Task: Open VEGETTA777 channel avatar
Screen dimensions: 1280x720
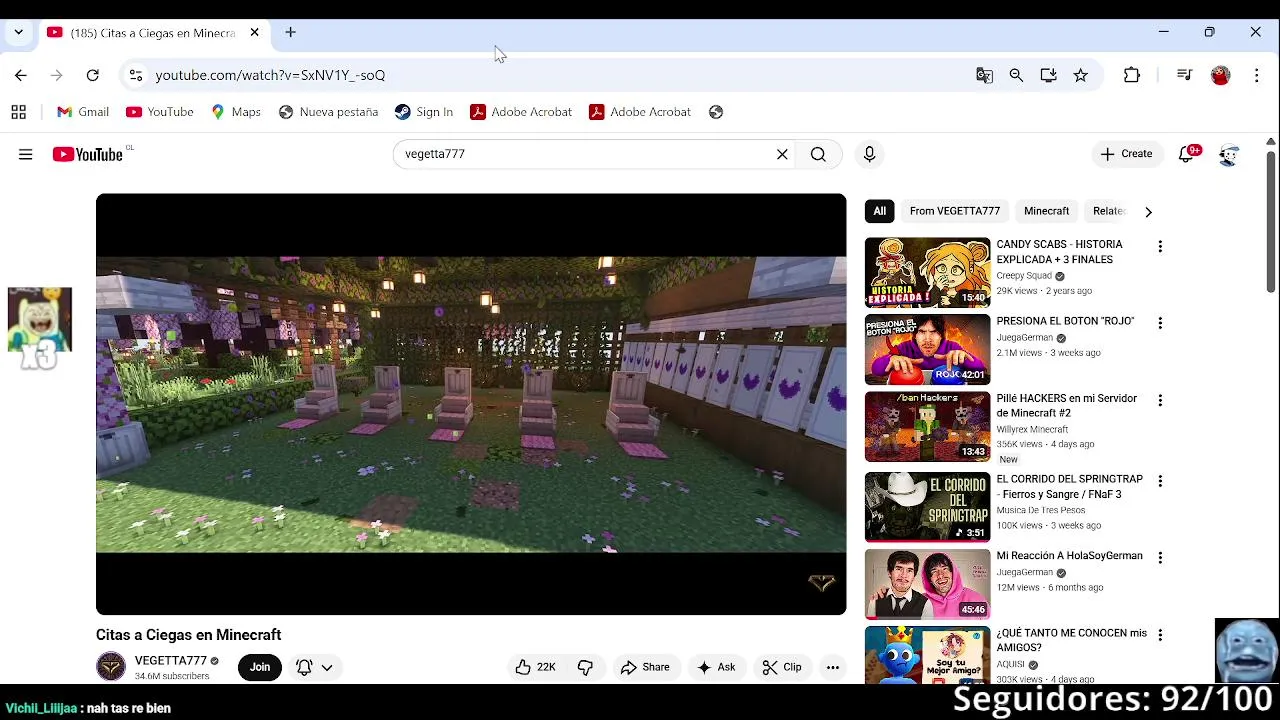Action: 111,667
